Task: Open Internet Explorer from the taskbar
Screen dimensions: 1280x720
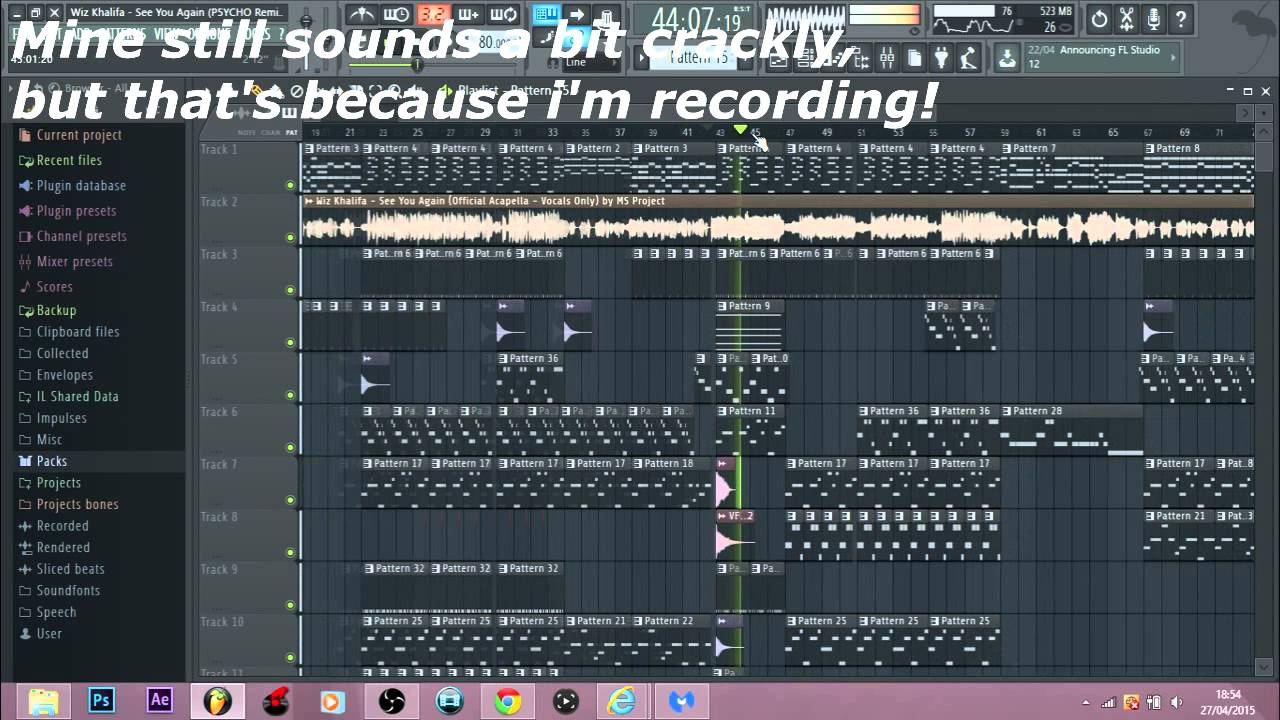Action: [622, 701]
